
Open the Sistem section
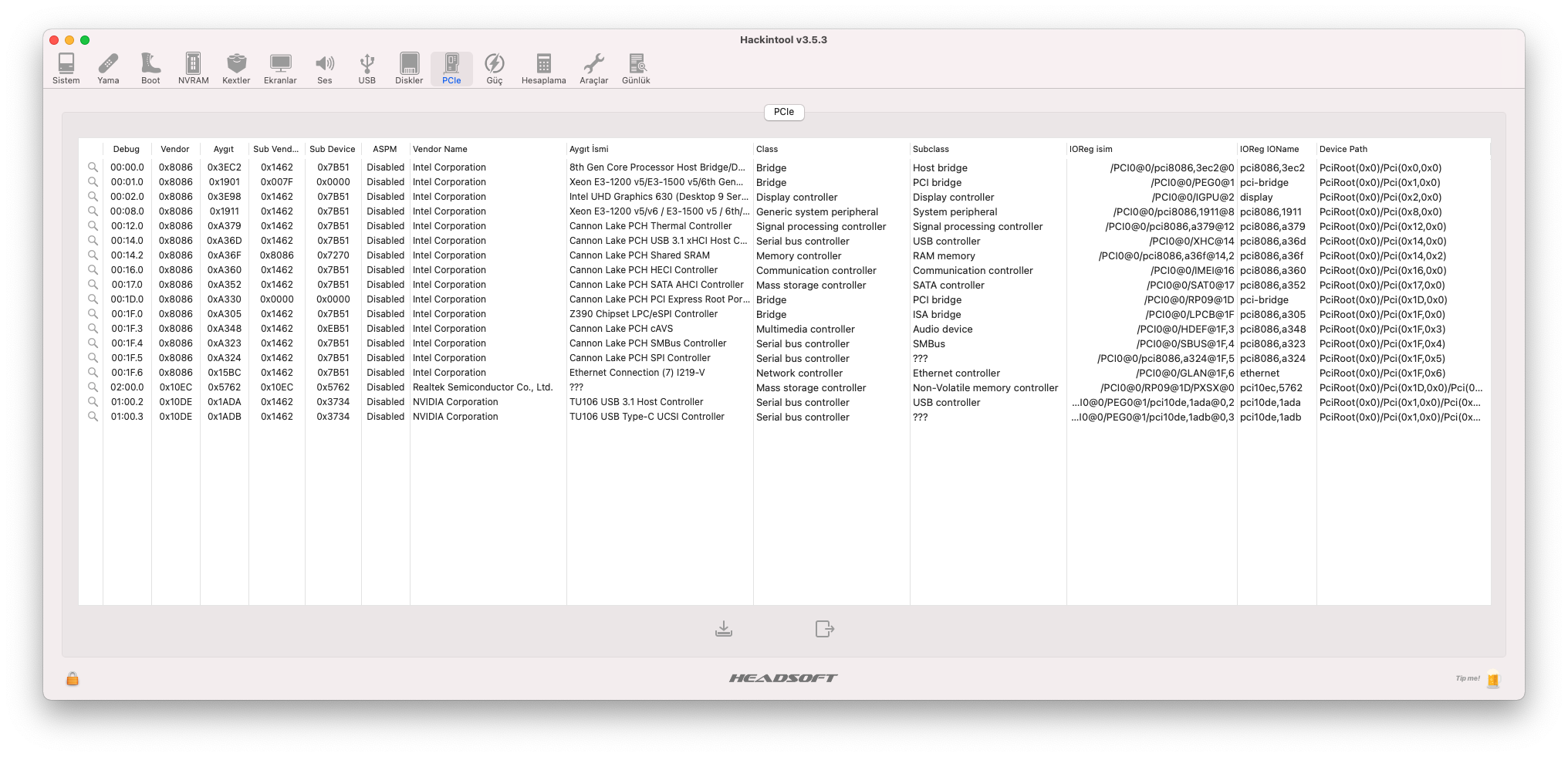66,68
